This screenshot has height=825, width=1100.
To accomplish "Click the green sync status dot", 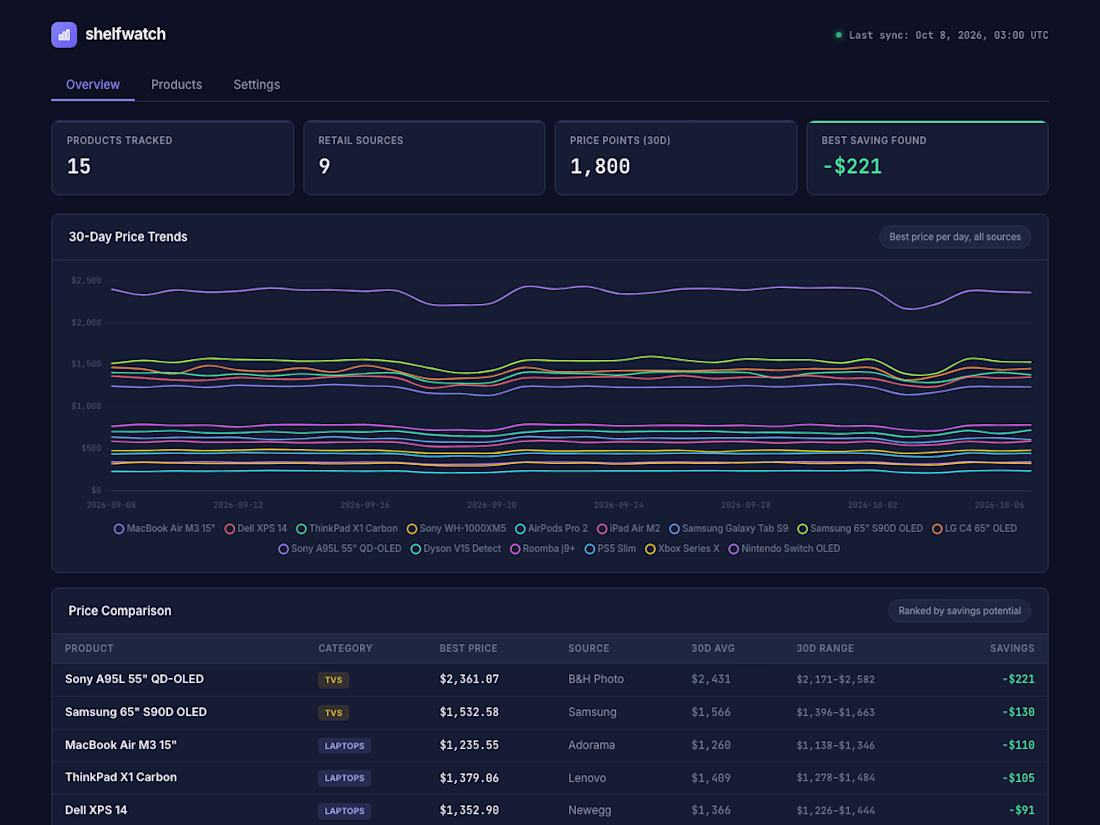I will [x=838, y=34].
